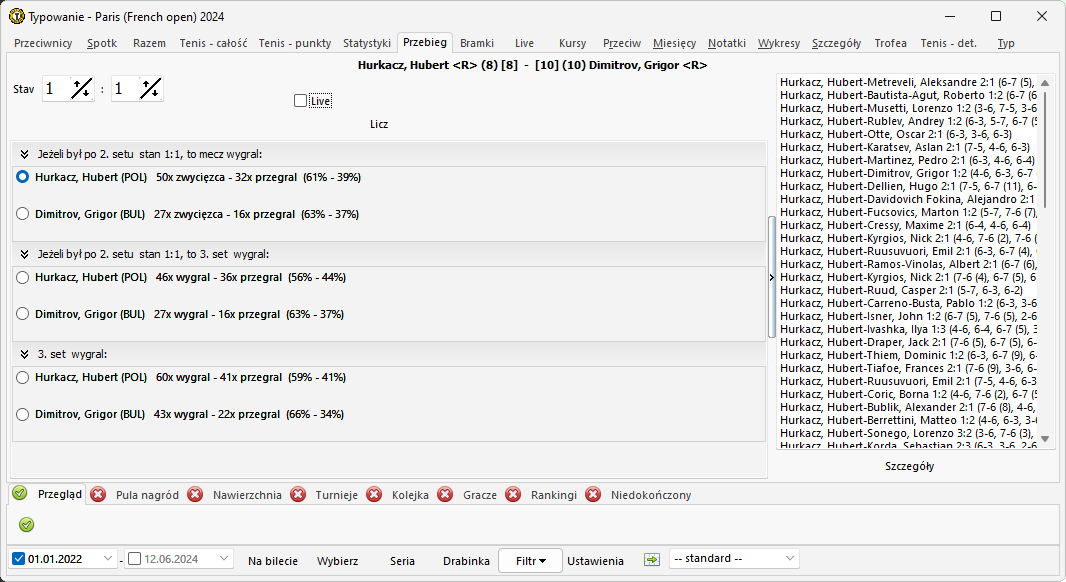This screenshot has width=1066, height=582.
Task: Click the red X icon before Turnieje
Action: [x=298, y=494]
